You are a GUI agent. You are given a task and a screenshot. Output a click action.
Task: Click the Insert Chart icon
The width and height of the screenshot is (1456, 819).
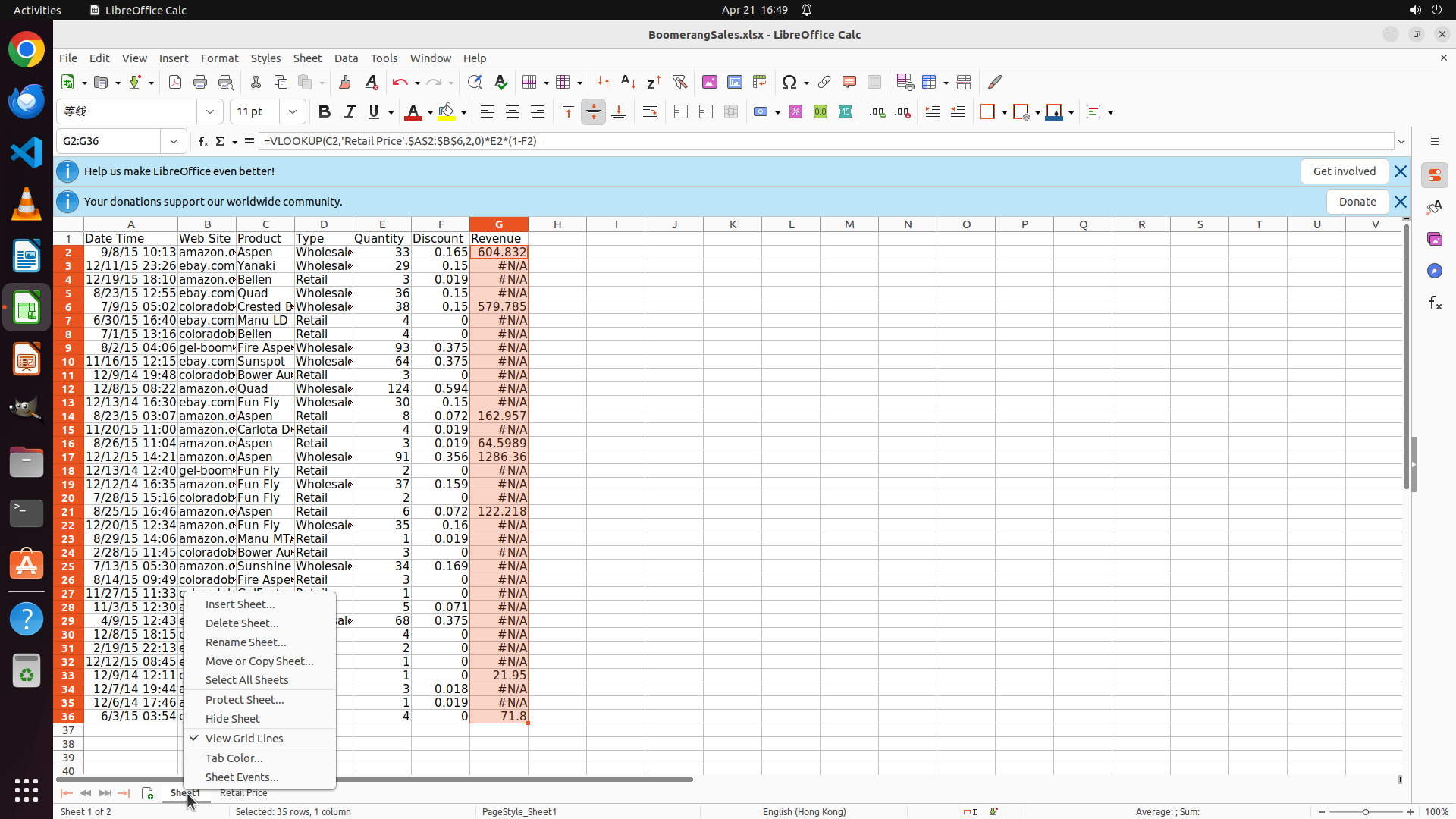tap(735, 83)
